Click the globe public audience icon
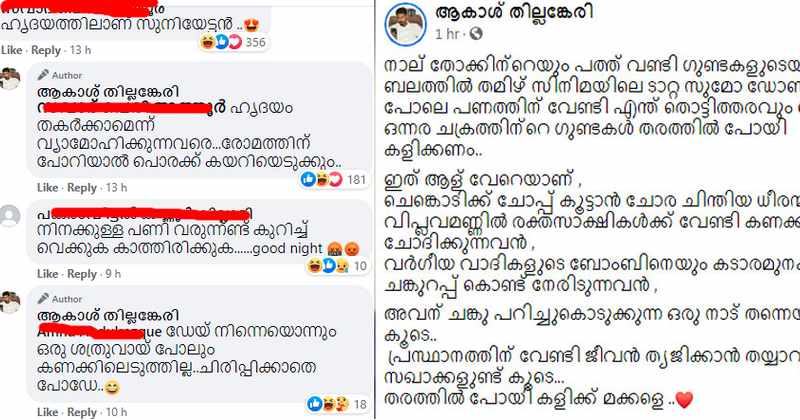The height and width of the screenshot is (420, 800). [476, 34]
